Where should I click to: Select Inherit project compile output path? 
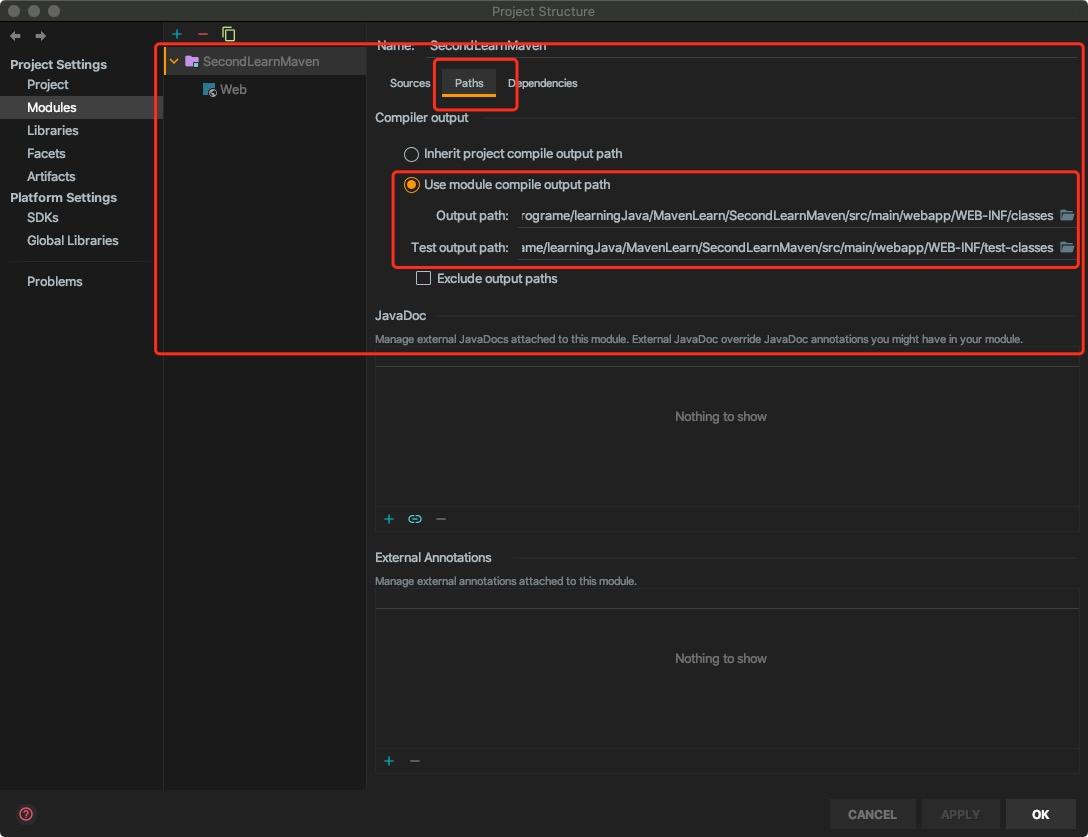[x=411, y=154]
